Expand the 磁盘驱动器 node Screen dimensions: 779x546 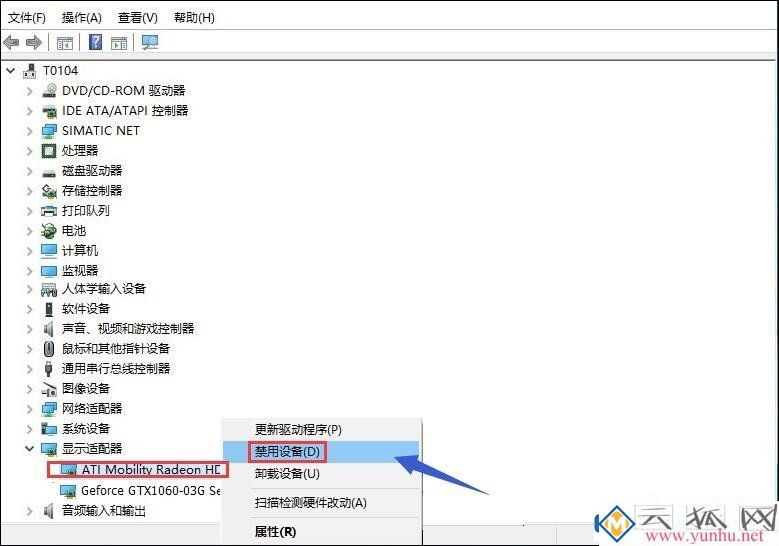(29, 171)
